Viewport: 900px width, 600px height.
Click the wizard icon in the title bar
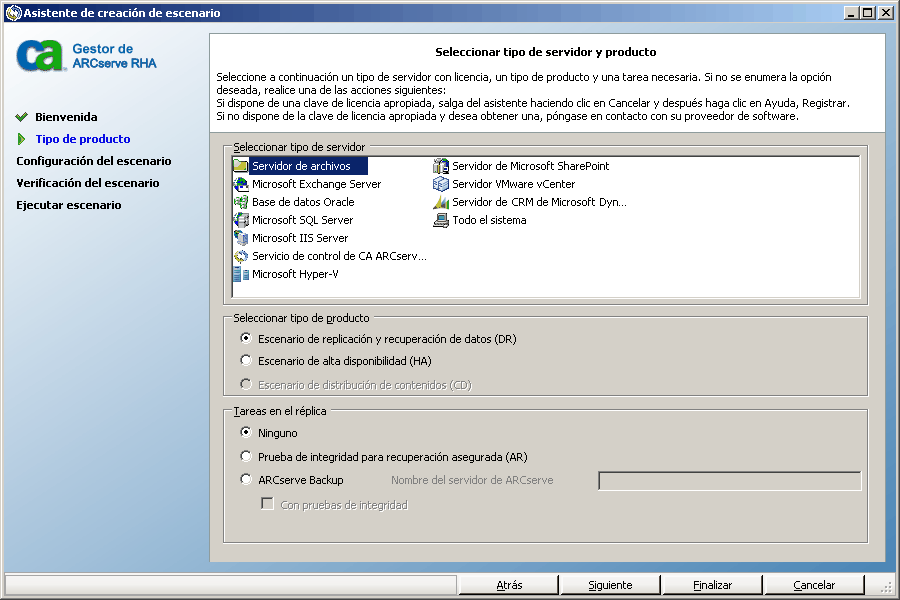tap(13, 13)
